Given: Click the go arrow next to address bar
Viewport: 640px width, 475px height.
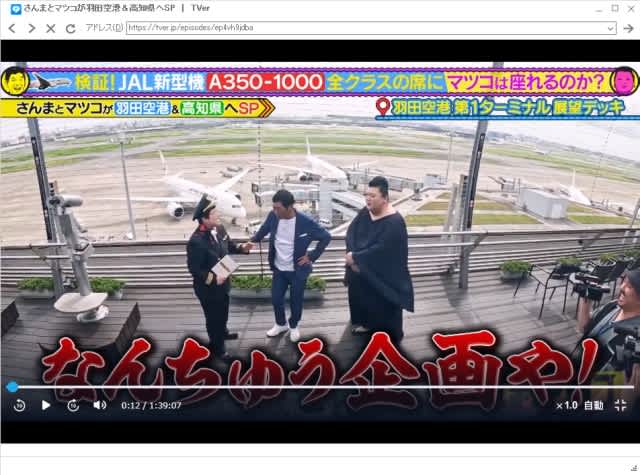Looking at the screenshot, I should (628, 28).
